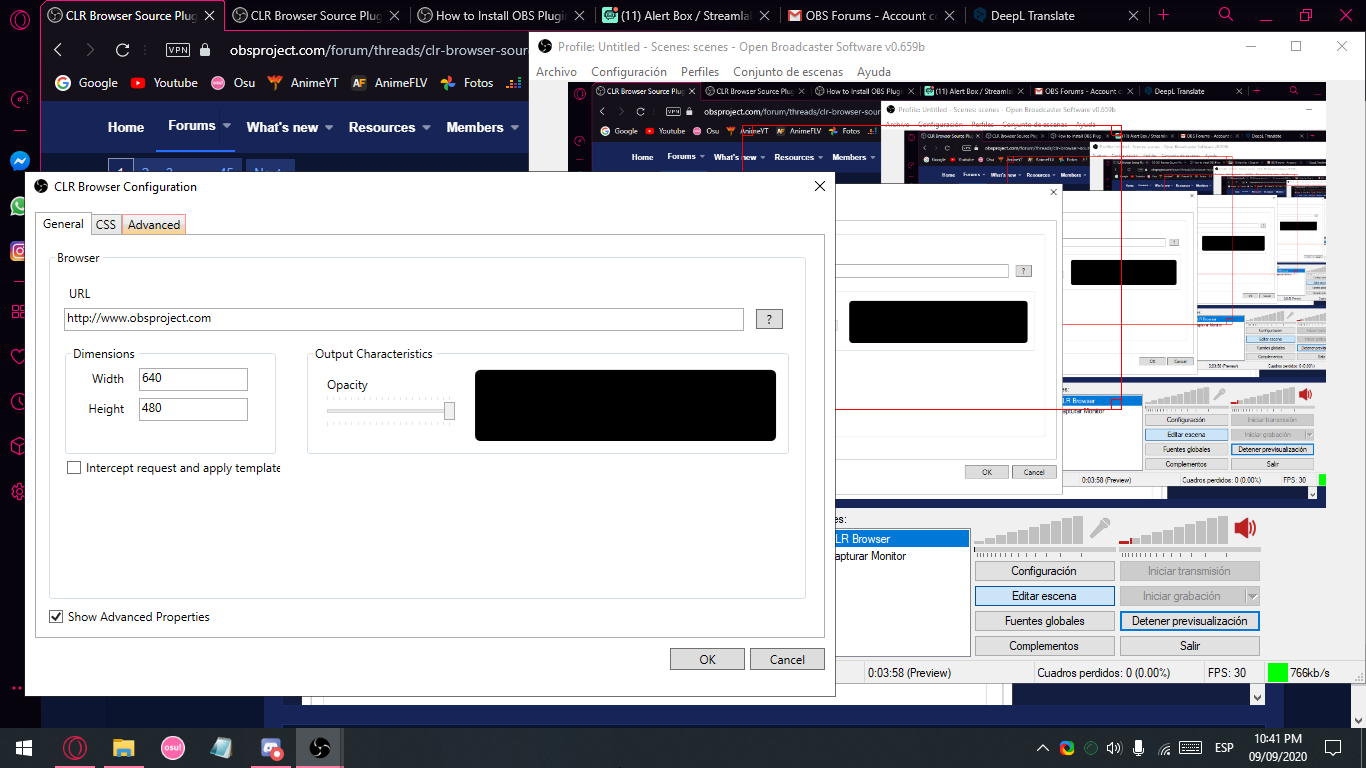This screenshot has height=768, width=1366.
Task: Click the Opera sidebar settings gear
Action: click(x=19, y=491)
